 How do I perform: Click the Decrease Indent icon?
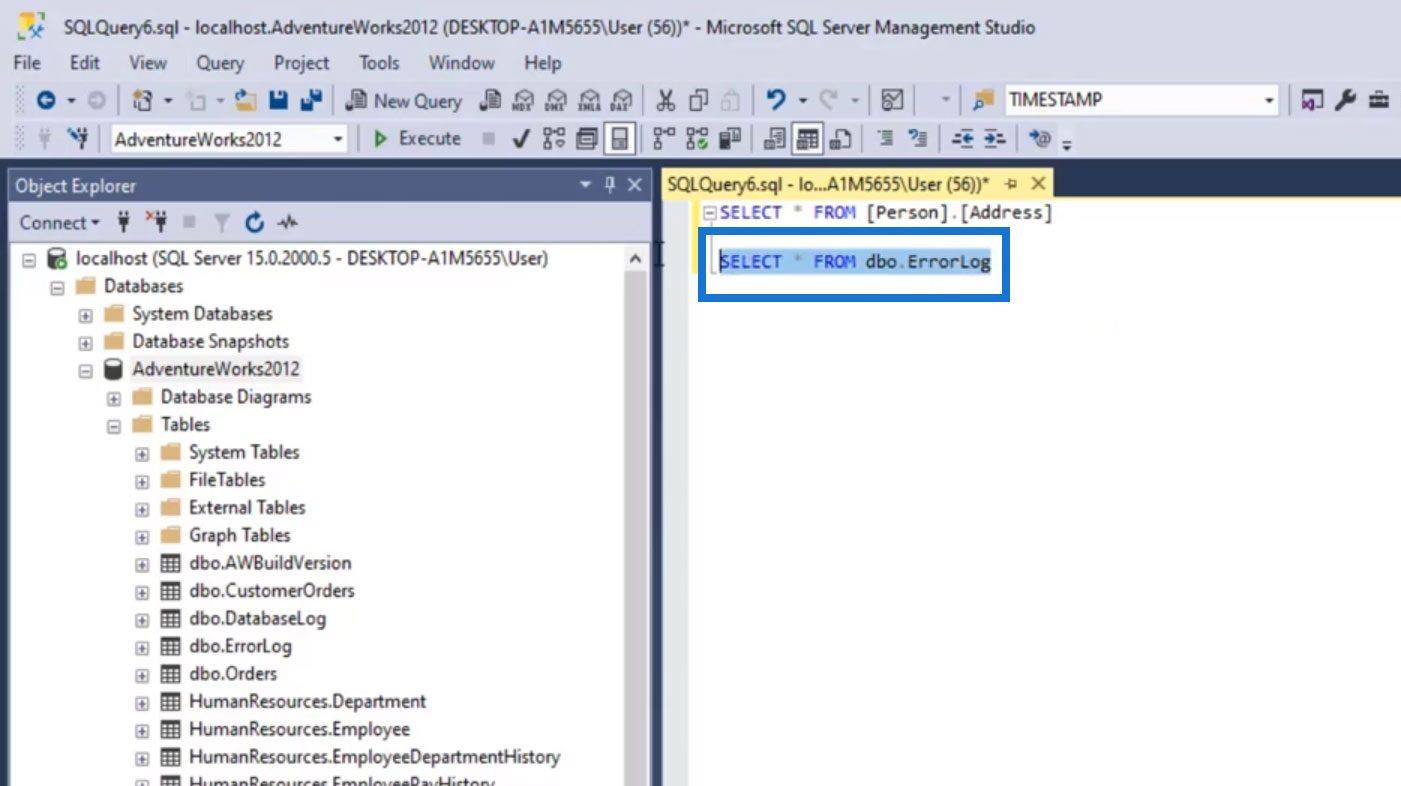[962, 139]
